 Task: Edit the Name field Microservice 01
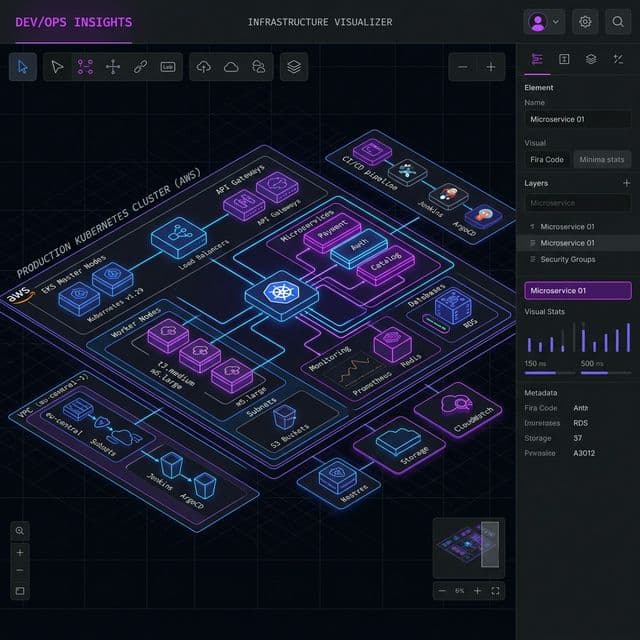pos(578,119)
